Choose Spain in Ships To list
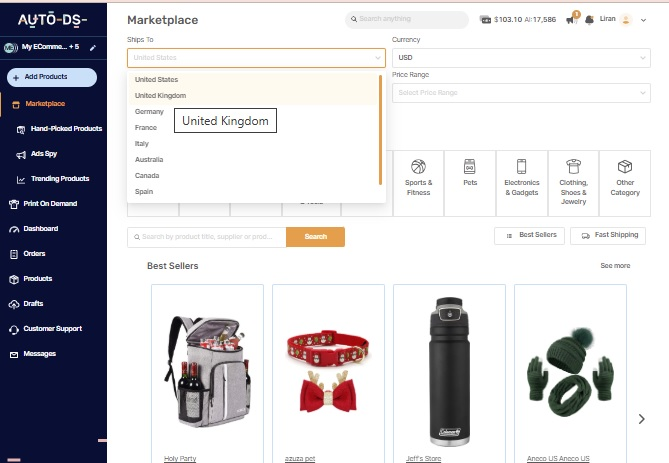The width and height of the screenshot is (669, 463). [253, 192]
